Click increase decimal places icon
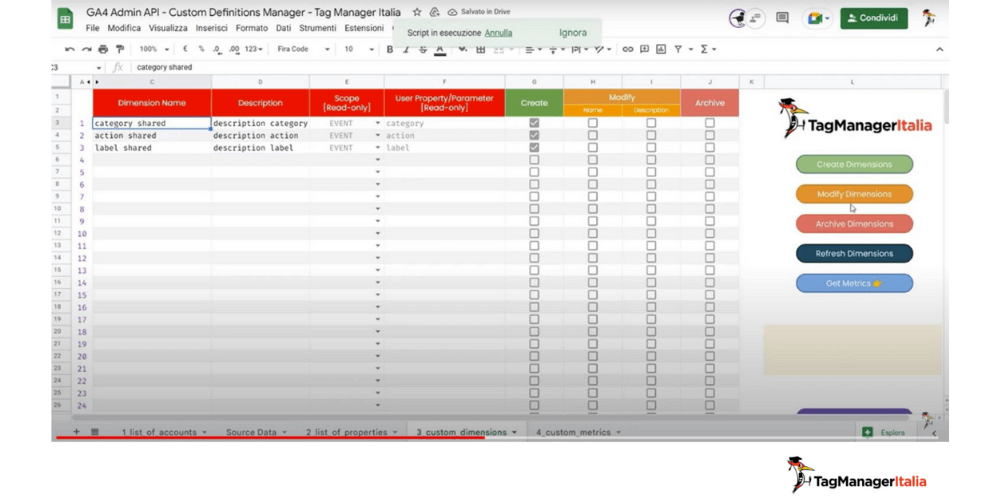This screenshot has width=1000, height=500. tap(234, 49)
